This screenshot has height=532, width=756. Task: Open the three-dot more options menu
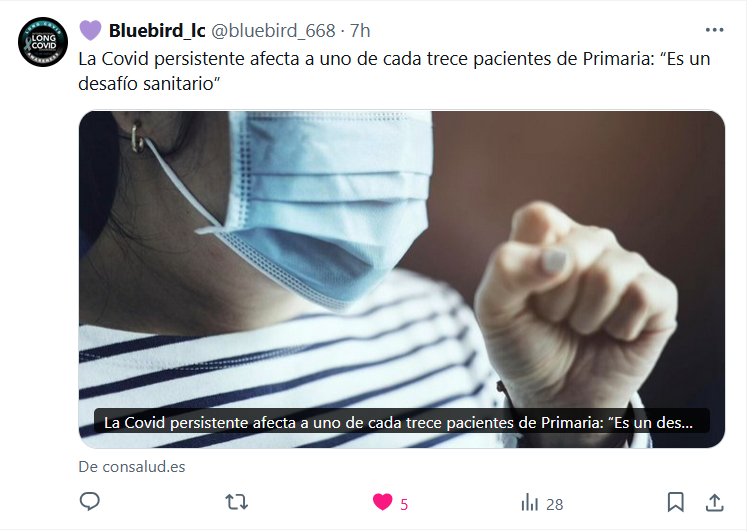[714, 30]
